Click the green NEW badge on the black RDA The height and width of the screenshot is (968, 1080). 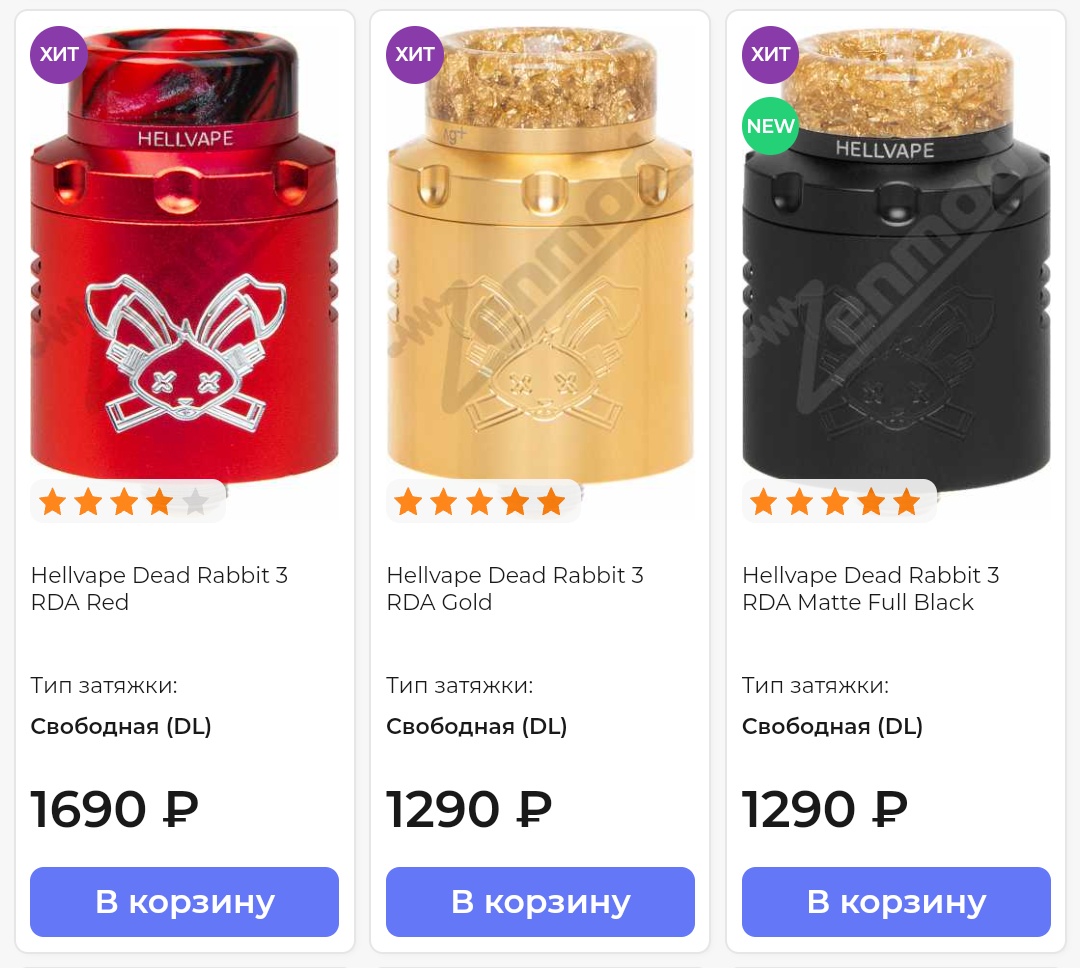770,126
